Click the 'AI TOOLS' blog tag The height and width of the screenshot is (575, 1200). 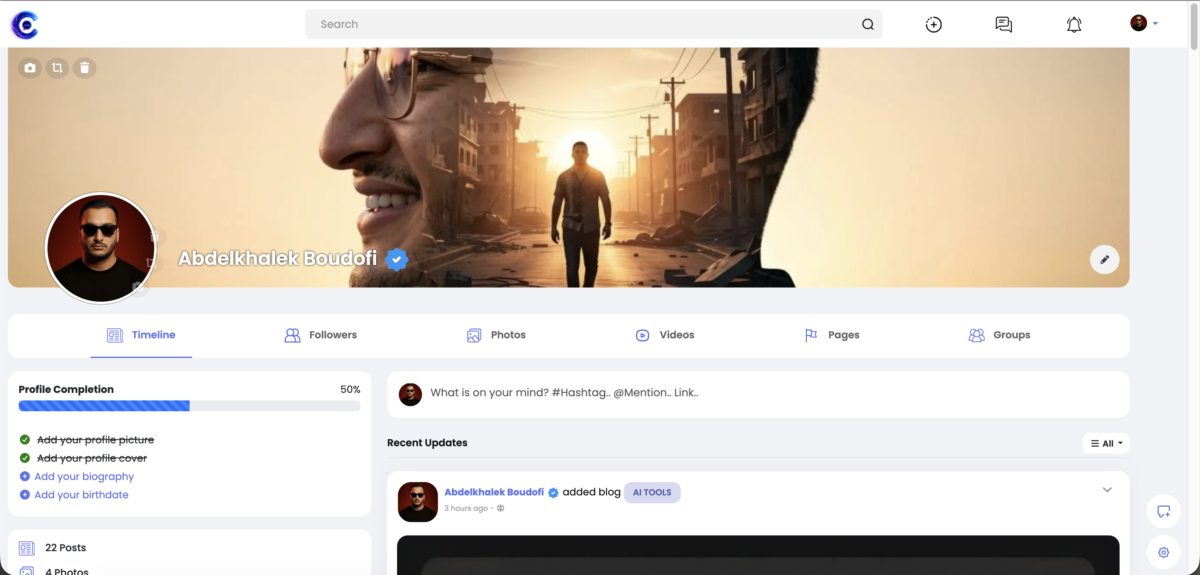click(x=652, y=492)
